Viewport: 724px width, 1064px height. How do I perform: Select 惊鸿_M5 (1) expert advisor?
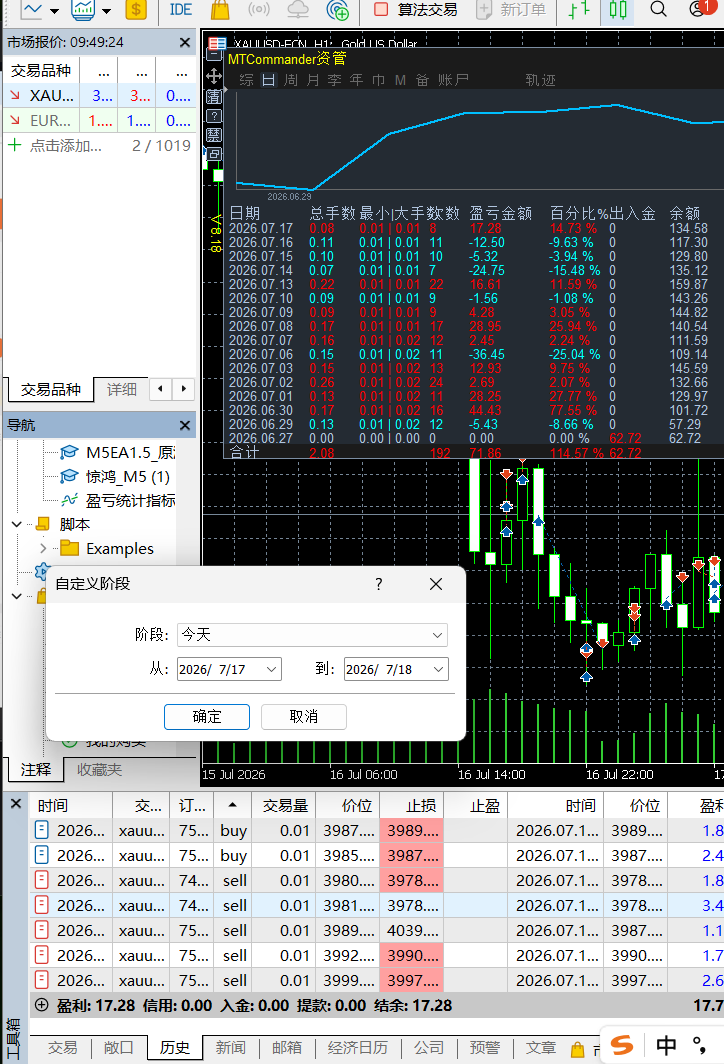click(x=115, y=477)
